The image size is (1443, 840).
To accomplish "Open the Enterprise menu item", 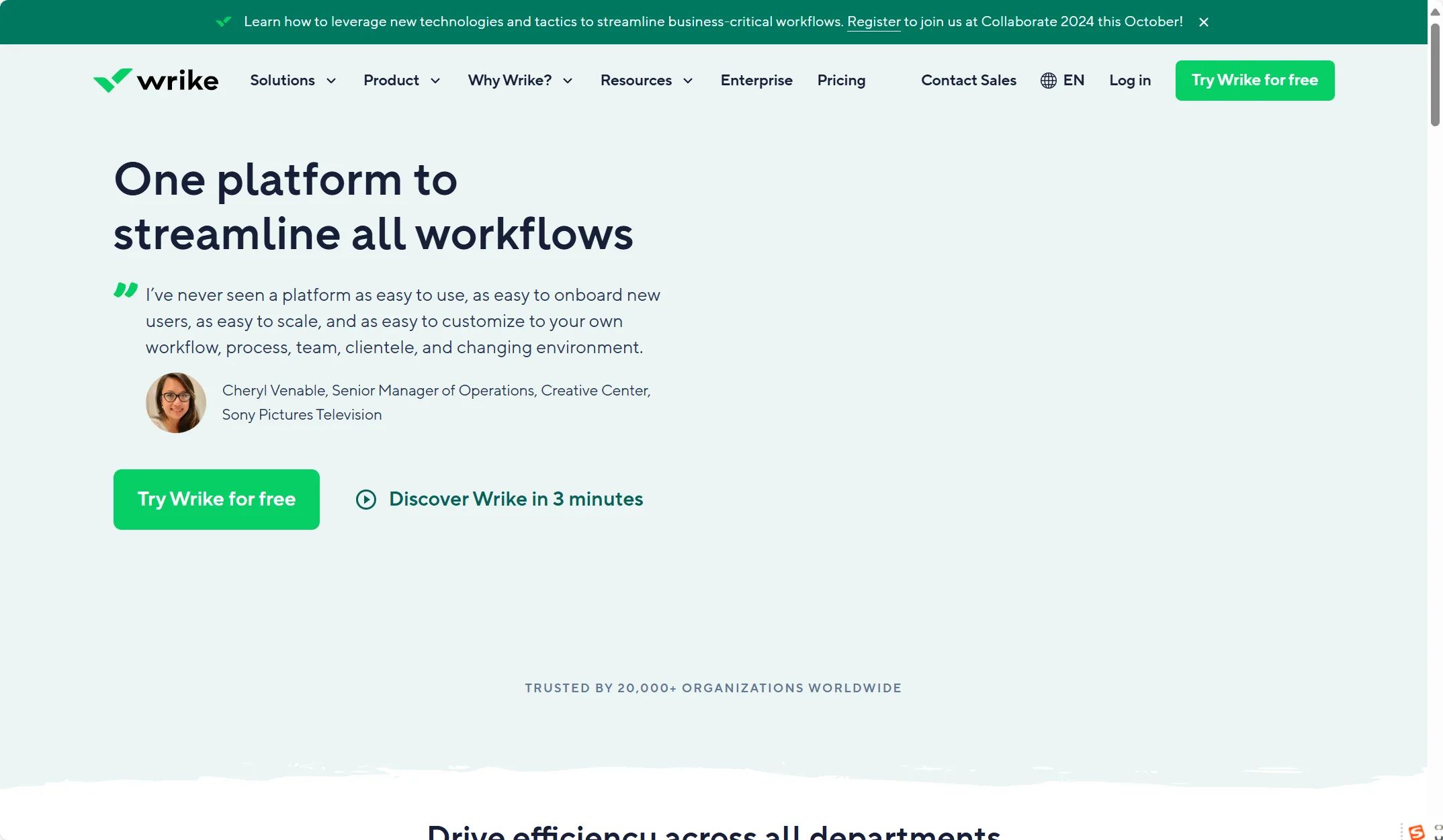I will pos(756,81).
